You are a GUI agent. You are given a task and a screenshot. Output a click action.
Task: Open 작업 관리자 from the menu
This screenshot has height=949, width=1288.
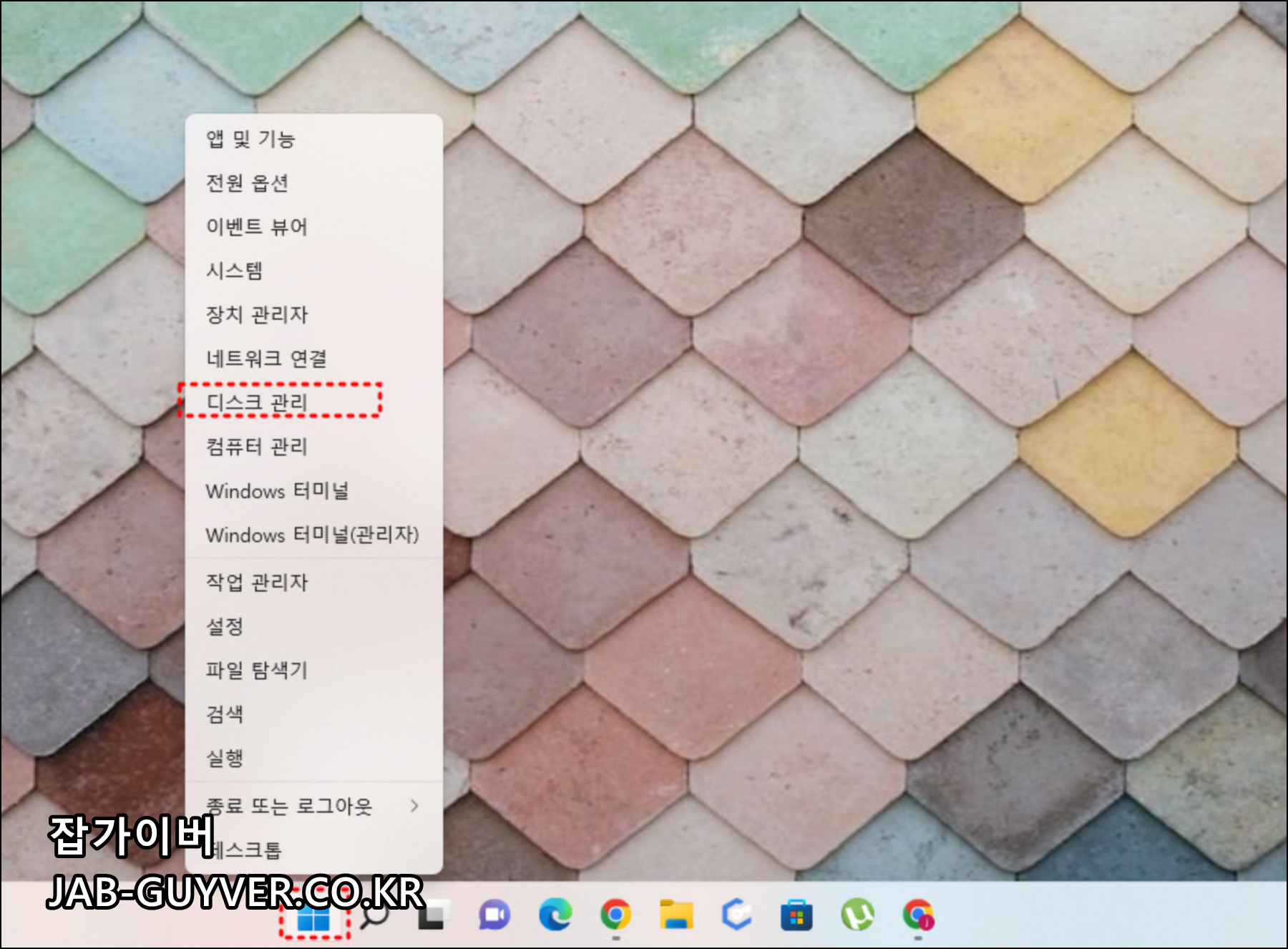pos(314,582)
